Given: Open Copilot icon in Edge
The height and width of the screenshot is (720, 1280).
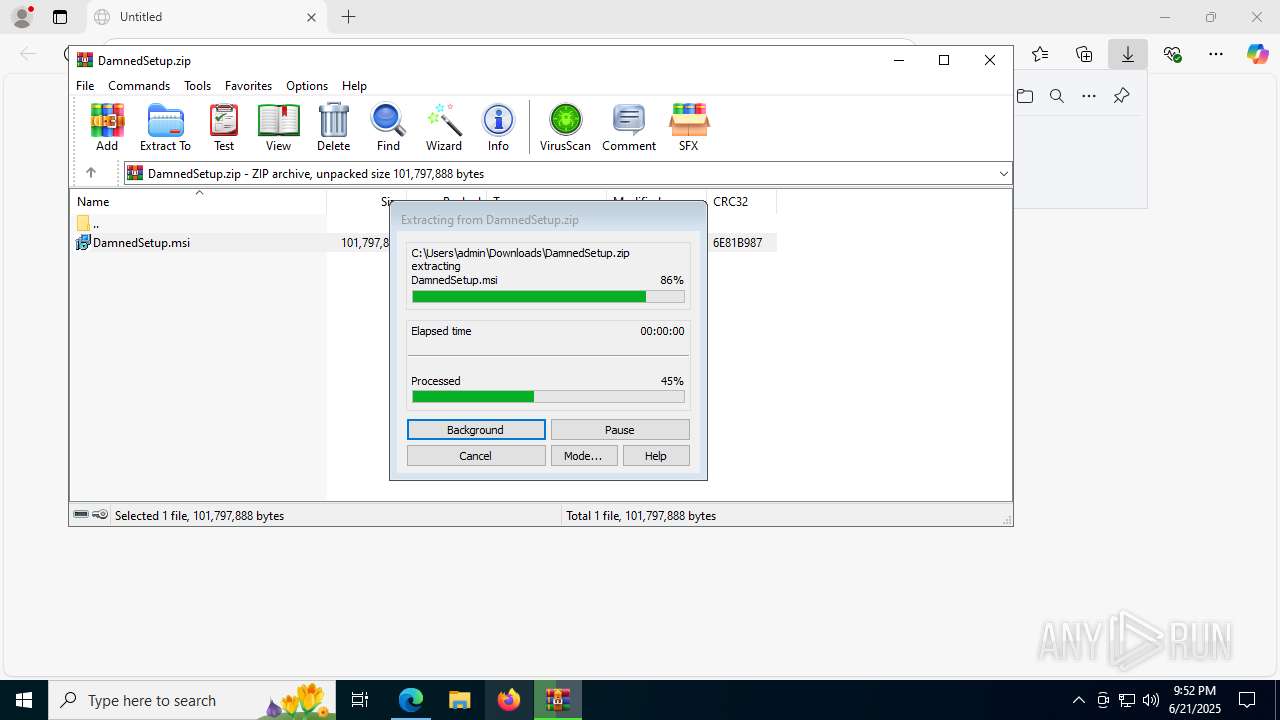Looking at the screenshot, I should point(1257,54).
